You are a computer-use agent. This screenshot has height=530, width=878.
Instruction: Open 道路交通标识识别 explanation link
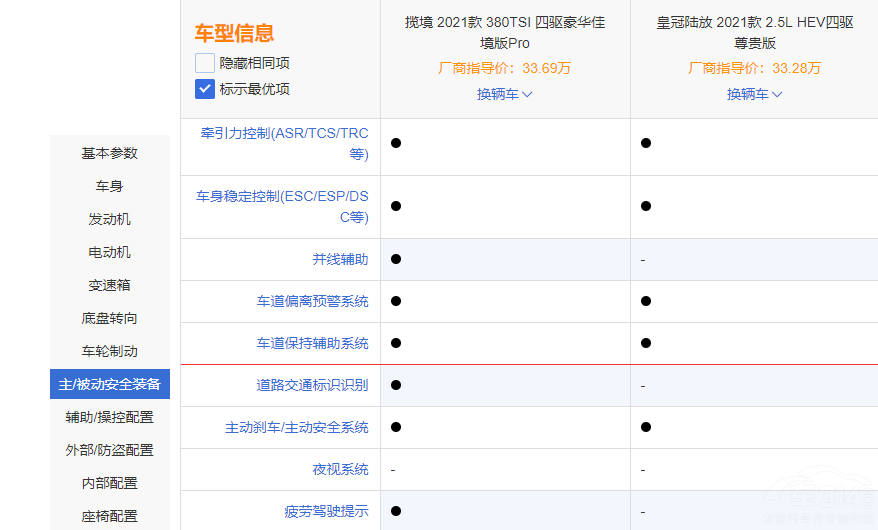point(312,385)
